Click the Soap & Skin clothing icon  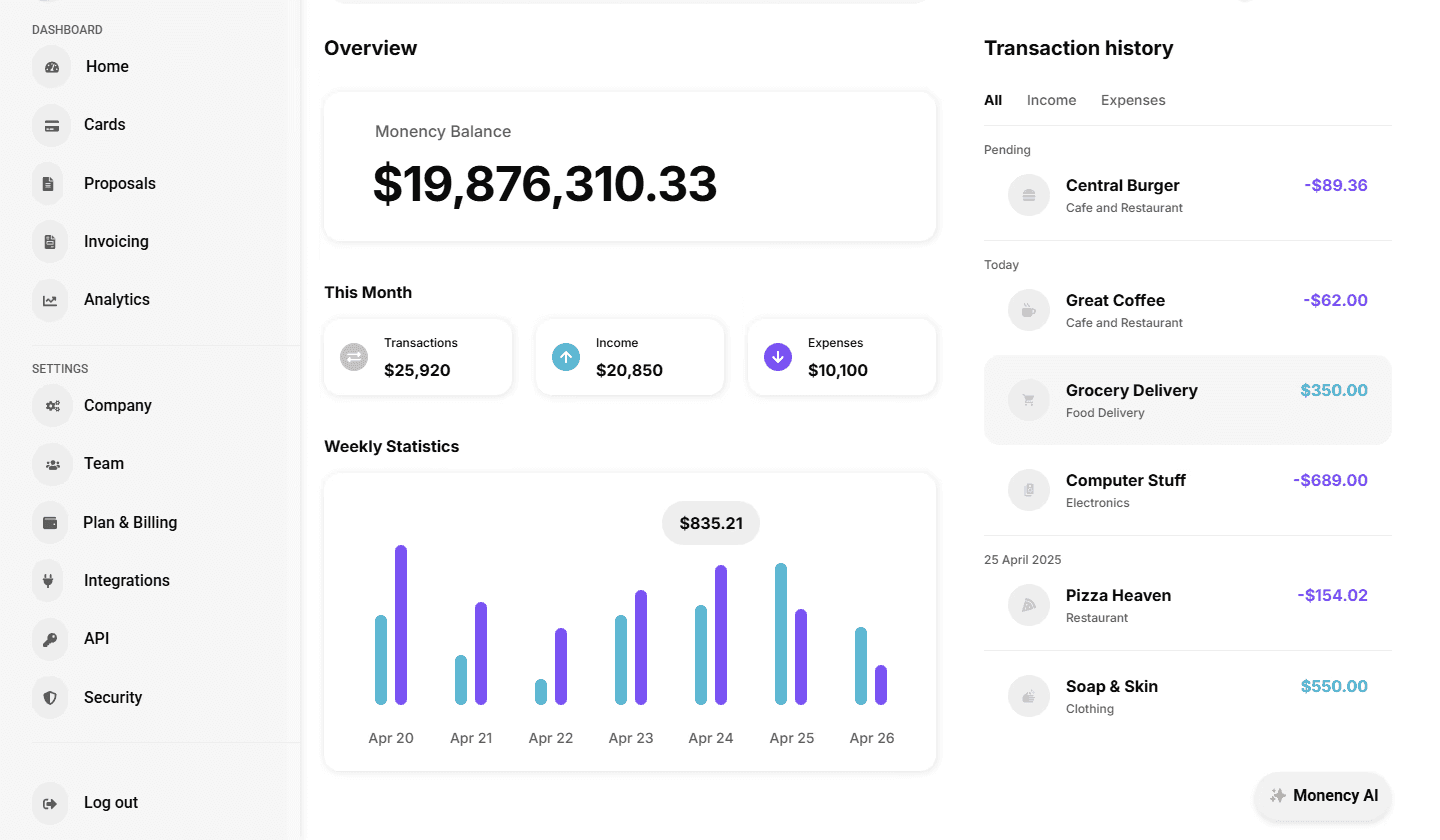[x=1029, y=697]
